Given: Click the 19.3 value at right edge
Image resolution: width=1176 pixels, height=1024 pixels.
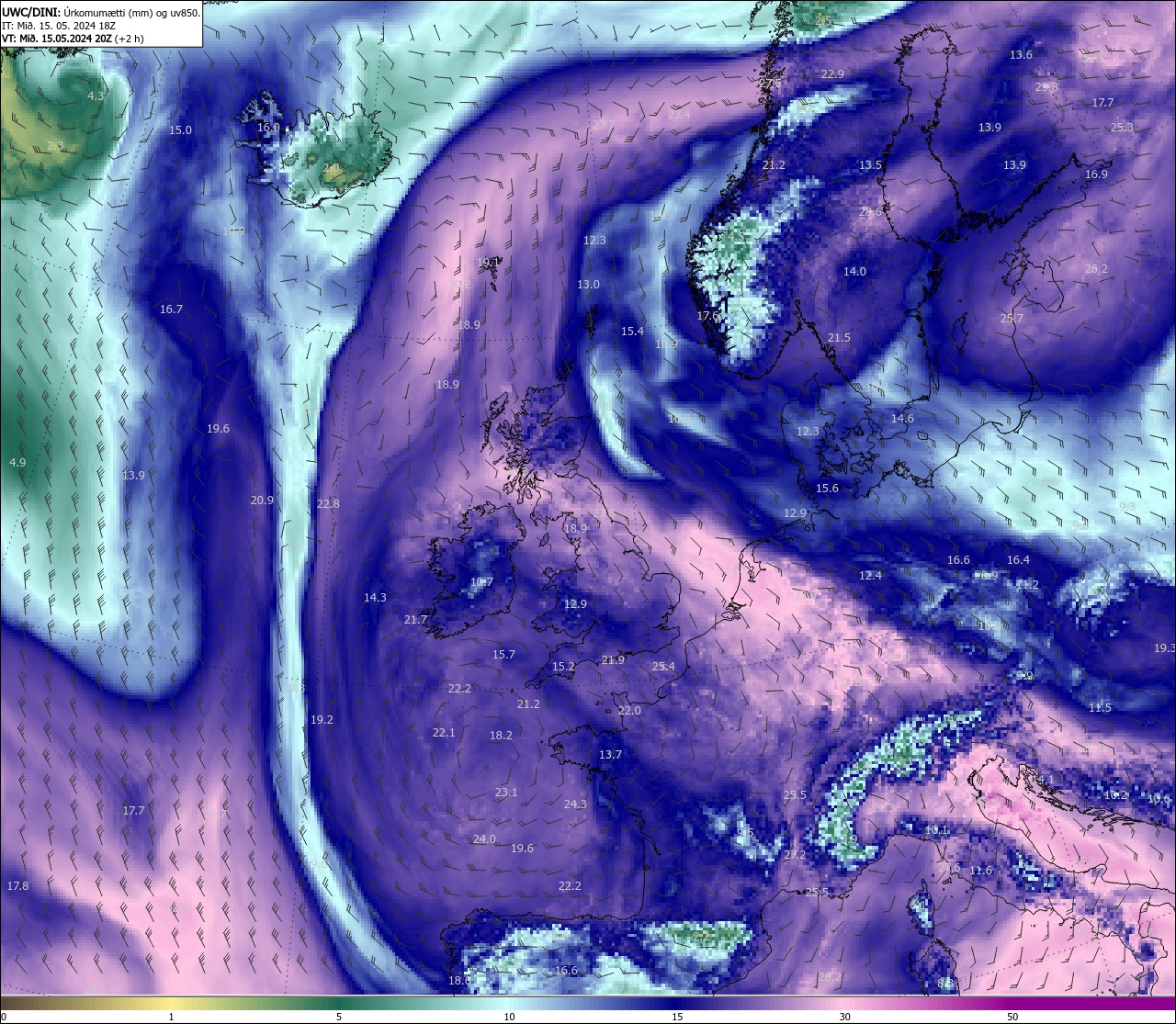Looking at the screenshot, I should [1164, 647].
